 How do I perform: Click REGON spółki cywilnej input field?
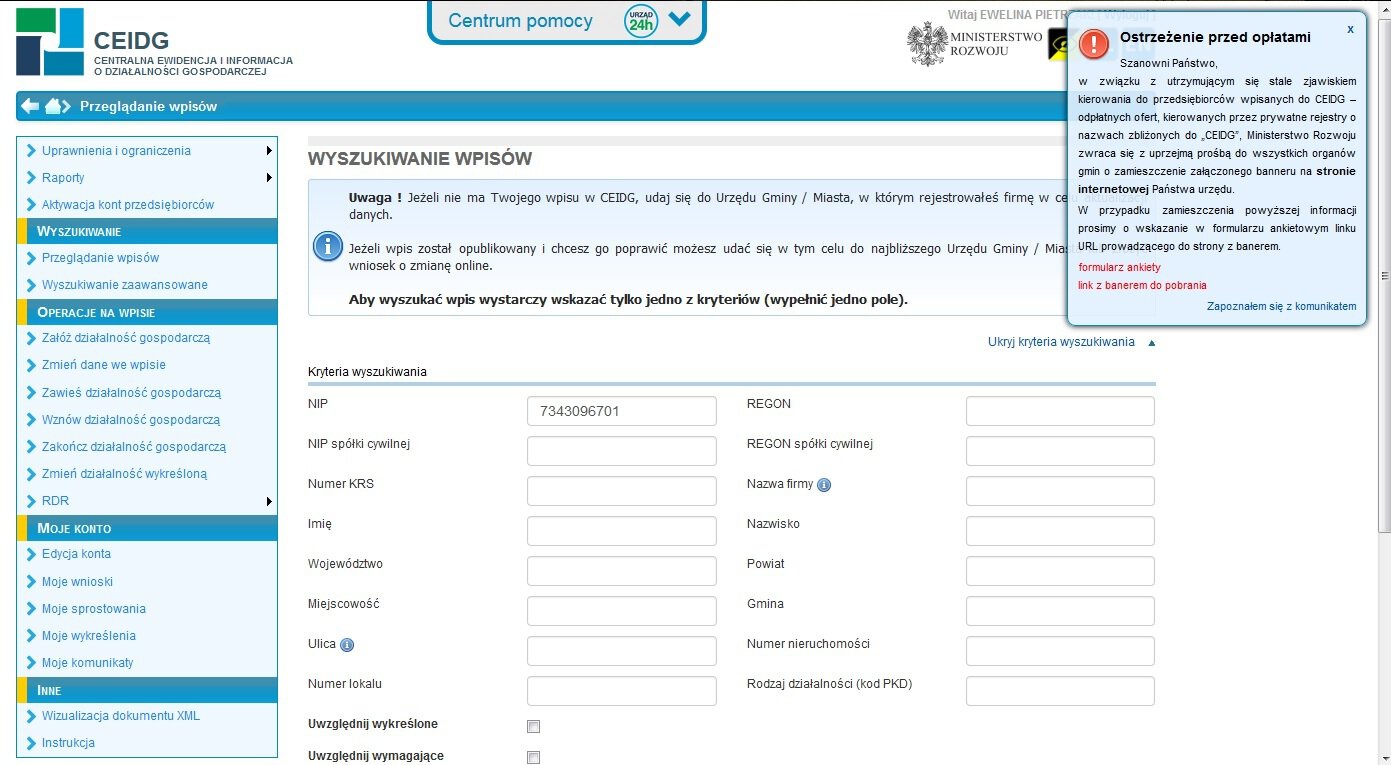(1060, 451)
